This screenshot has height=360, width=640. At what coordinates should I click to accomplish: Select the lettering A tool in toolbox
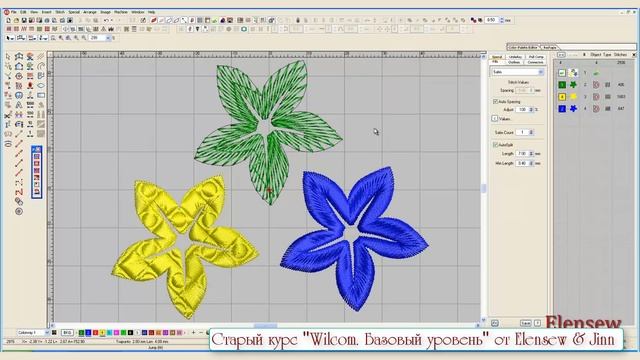tap(19, 105)
